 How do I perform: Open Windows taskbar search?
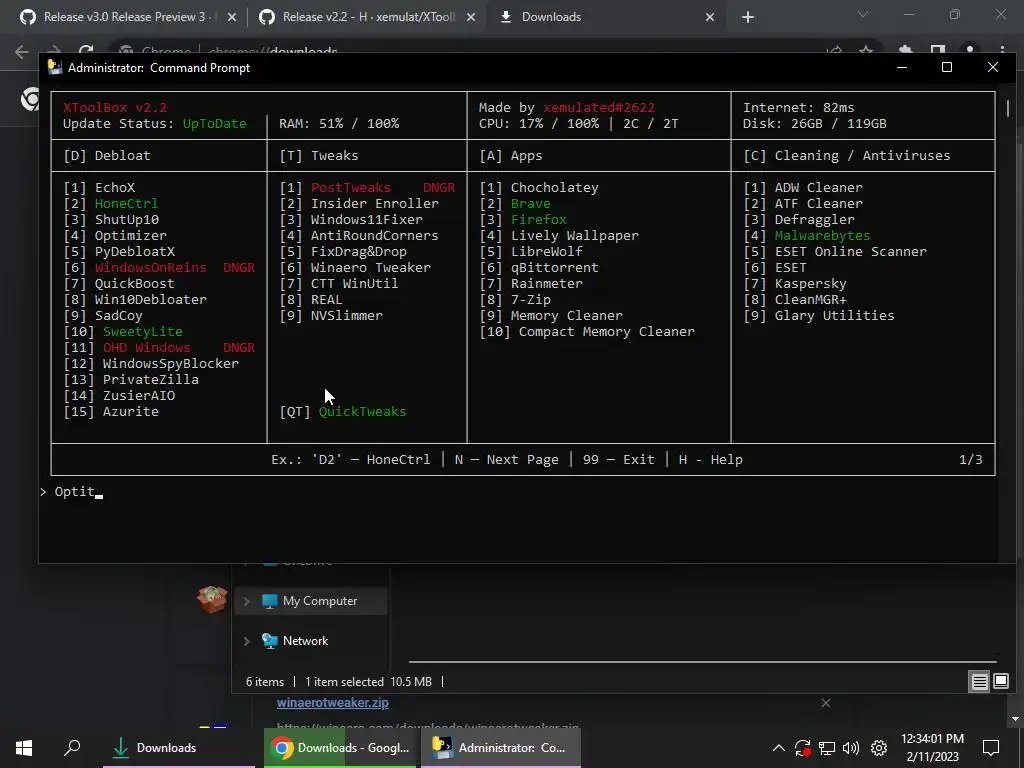(72, 748)
